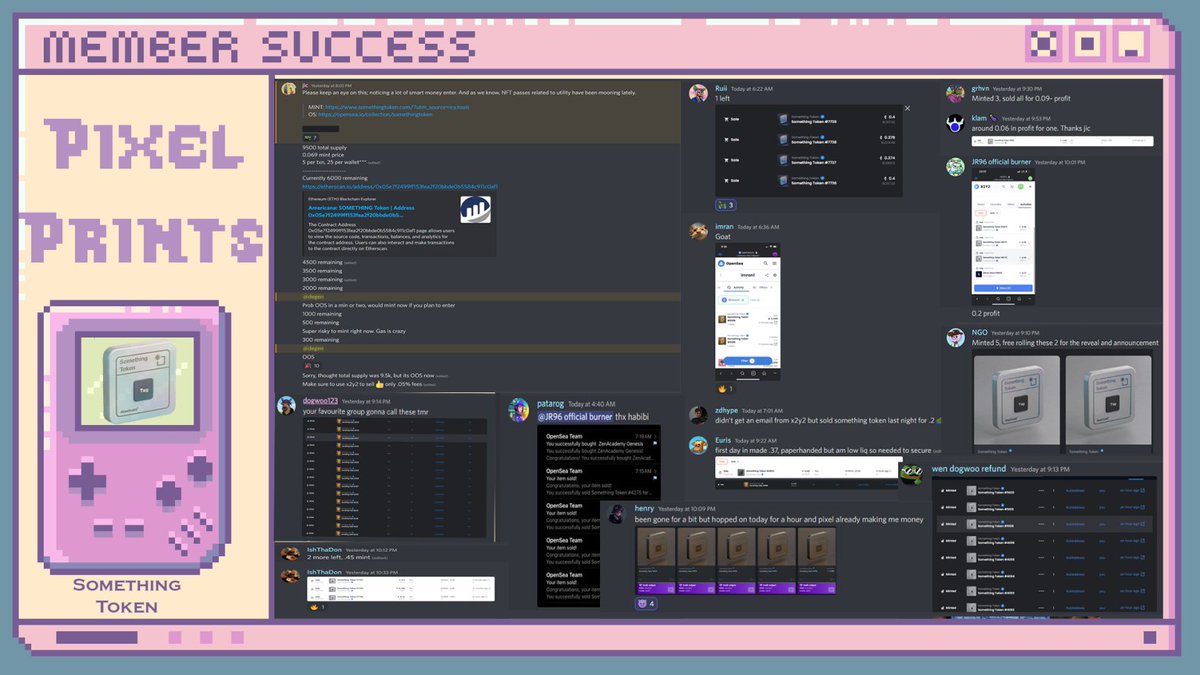The height and width of the screenshot is (675, 1200).
Task: Click the @degen mention above the OOS line
Action: tap(313, 348)
